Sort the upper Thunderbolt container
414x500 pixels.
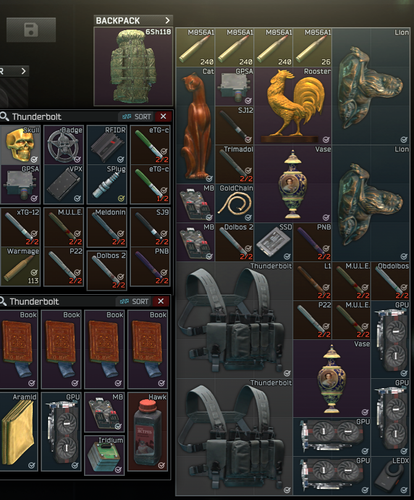[x=136, y=117]
